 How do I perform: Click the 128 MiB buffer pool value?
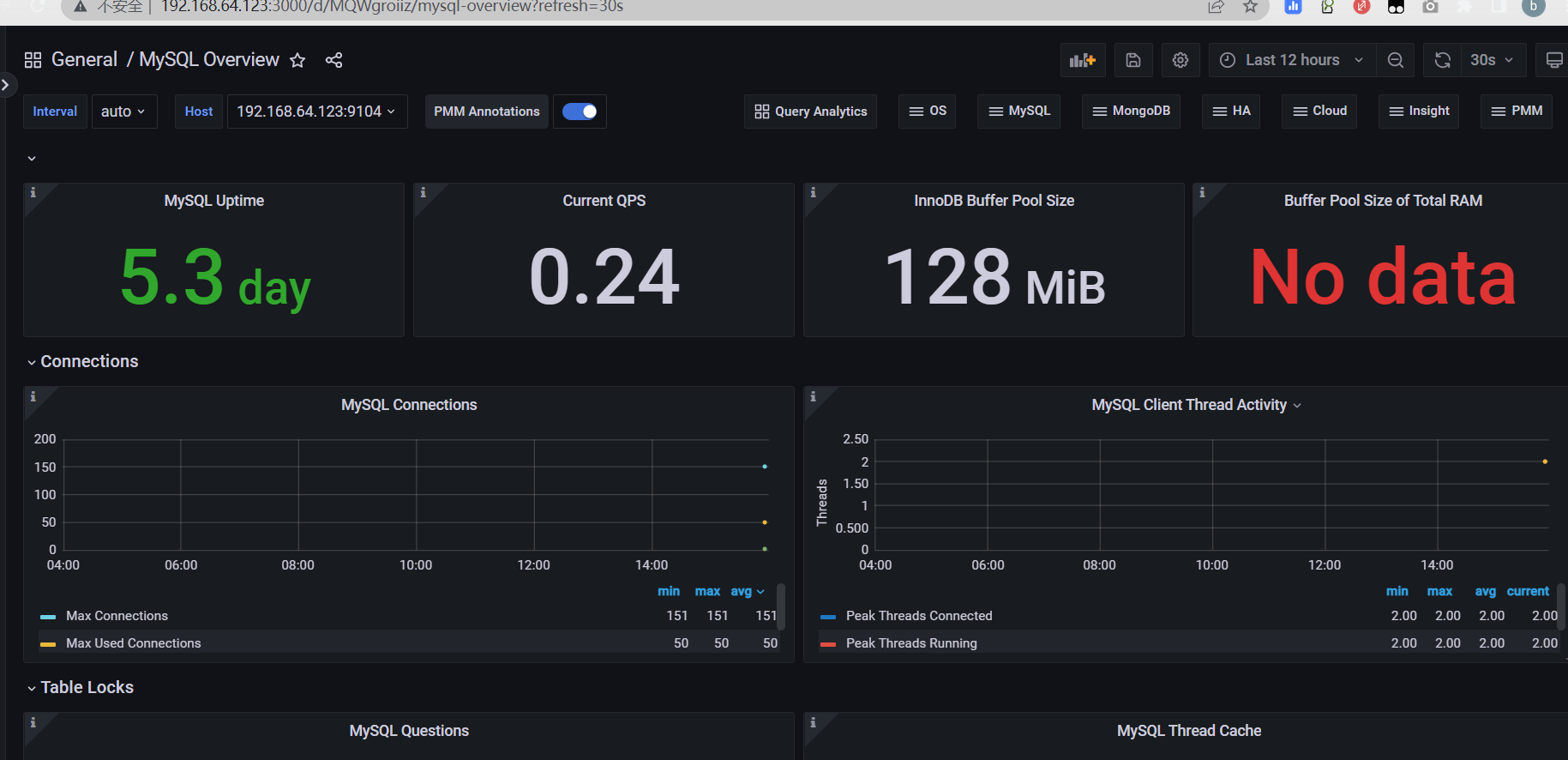click(x=994, y=277)
